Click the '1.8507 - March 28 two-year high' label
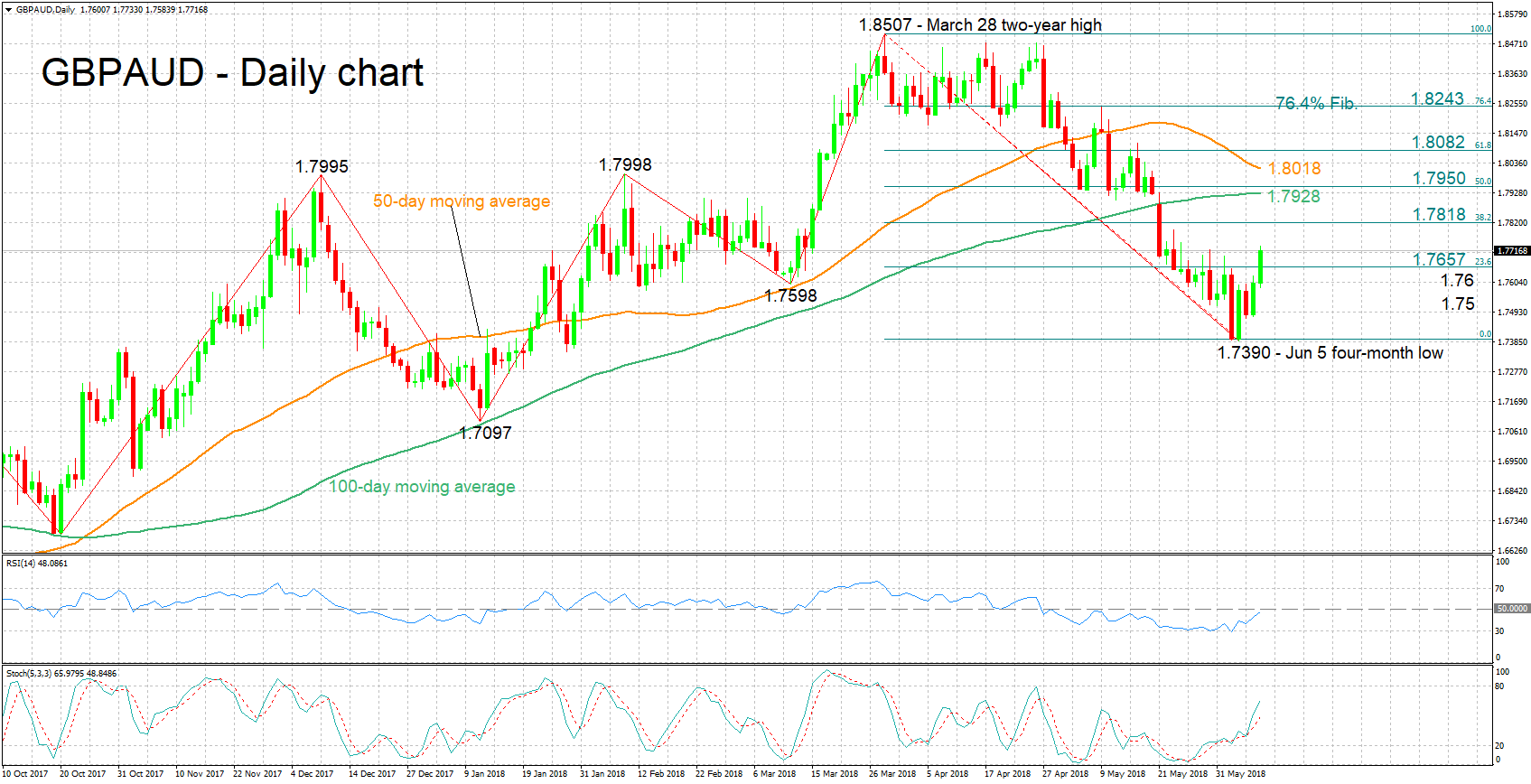The height and width of the screenshot is (784, 1531). point(980,25)
